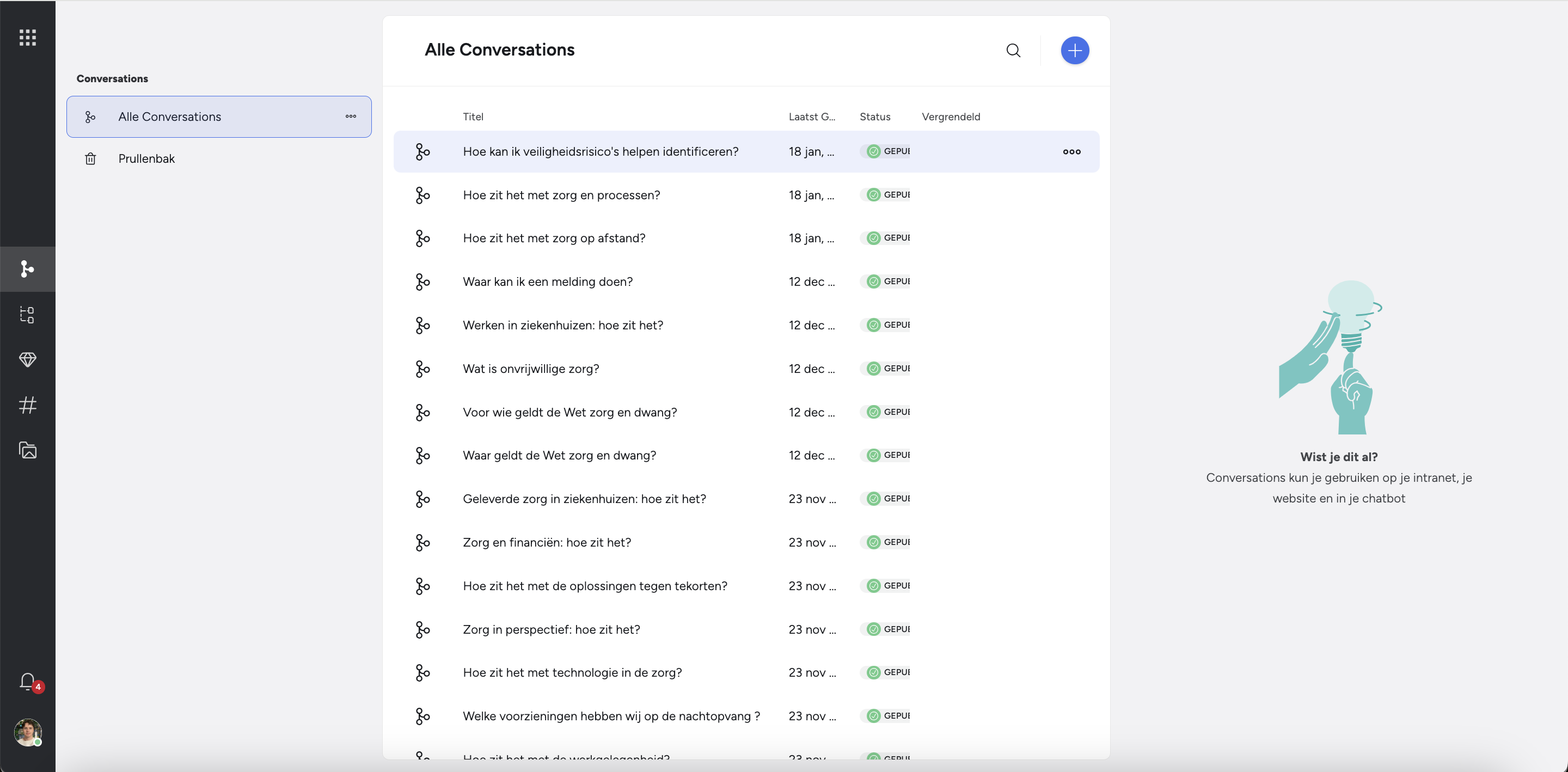Open the media library icon in the sidebar
Screen dimensions: 1568x772
coord(27,451)
